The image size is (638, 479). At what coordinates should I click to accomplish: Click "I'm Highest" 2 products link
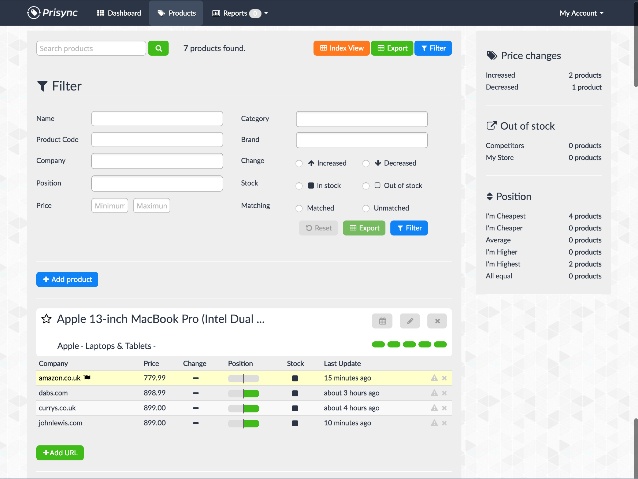click(x=543, y=264)
